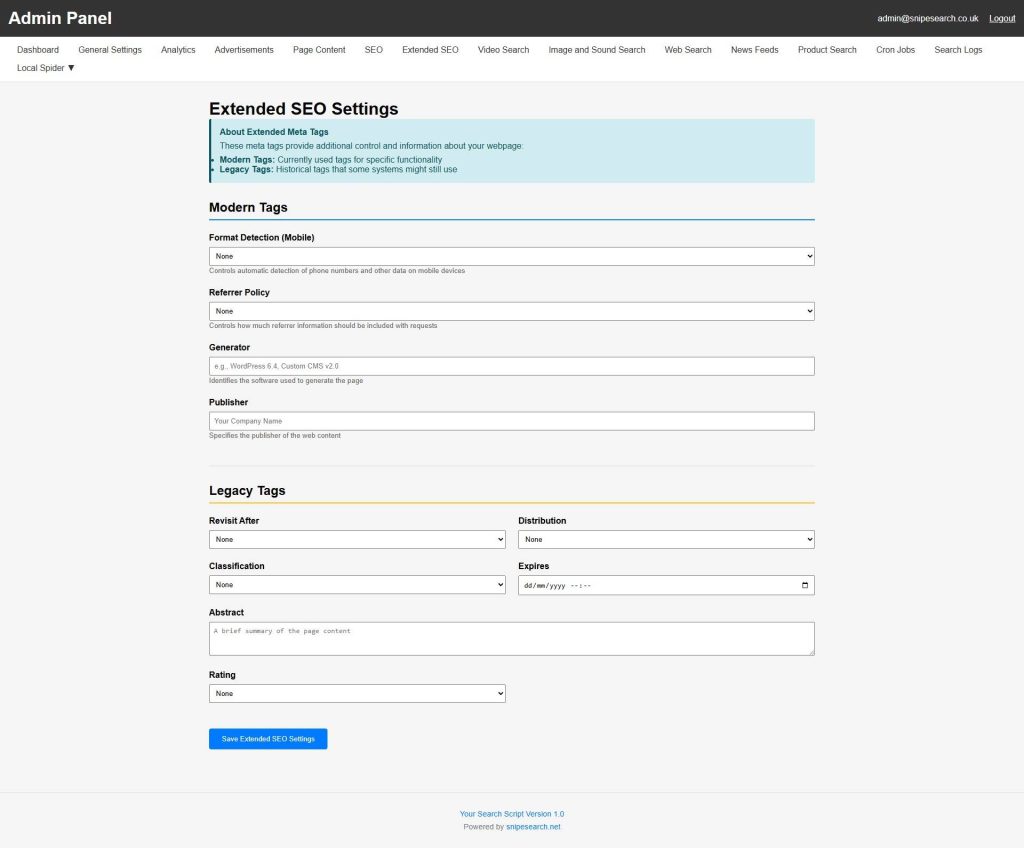1024x848 pixels.
Task: Open the snipesearch.net footer link
Action: 533,827
